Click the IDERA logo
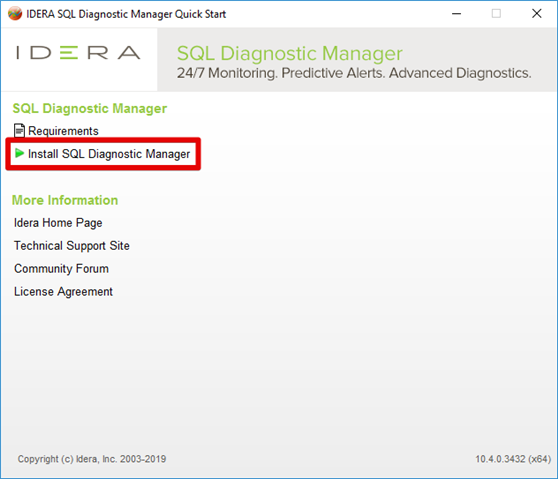The width and height of the screenshot is (558, 479). [78, 53]
